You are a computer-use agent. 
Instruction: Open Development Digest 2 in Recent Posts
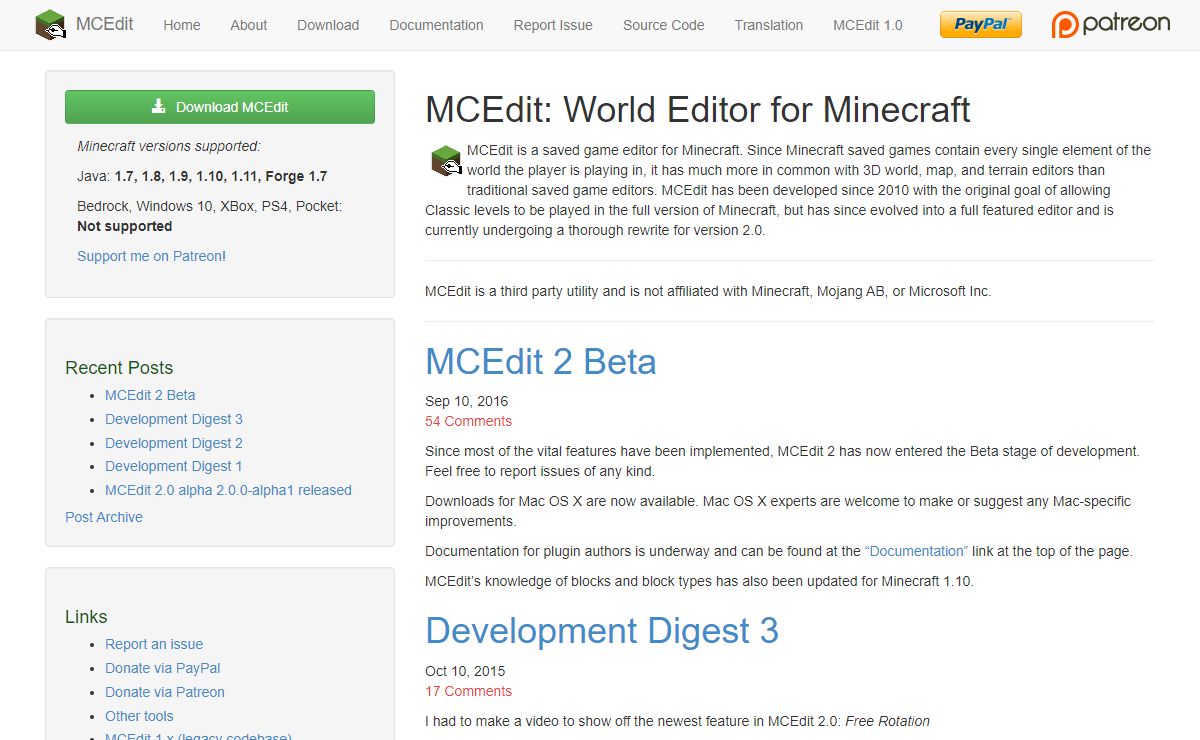[174, 443]
